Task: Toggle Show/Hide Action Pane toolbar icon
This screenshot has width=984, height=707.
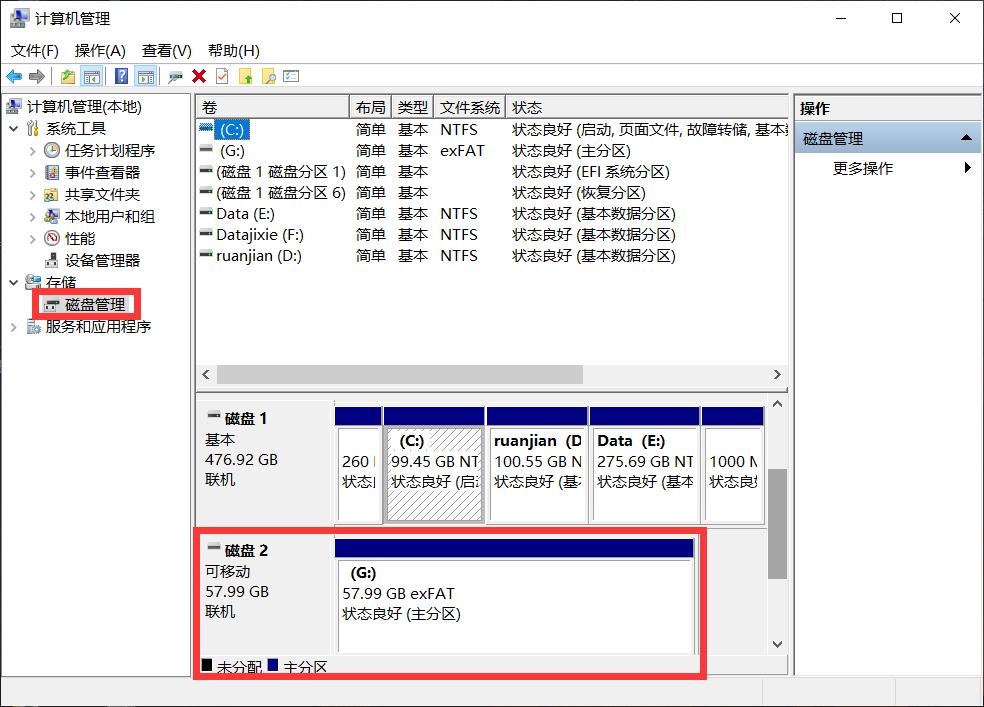Action: coord(146,77)
